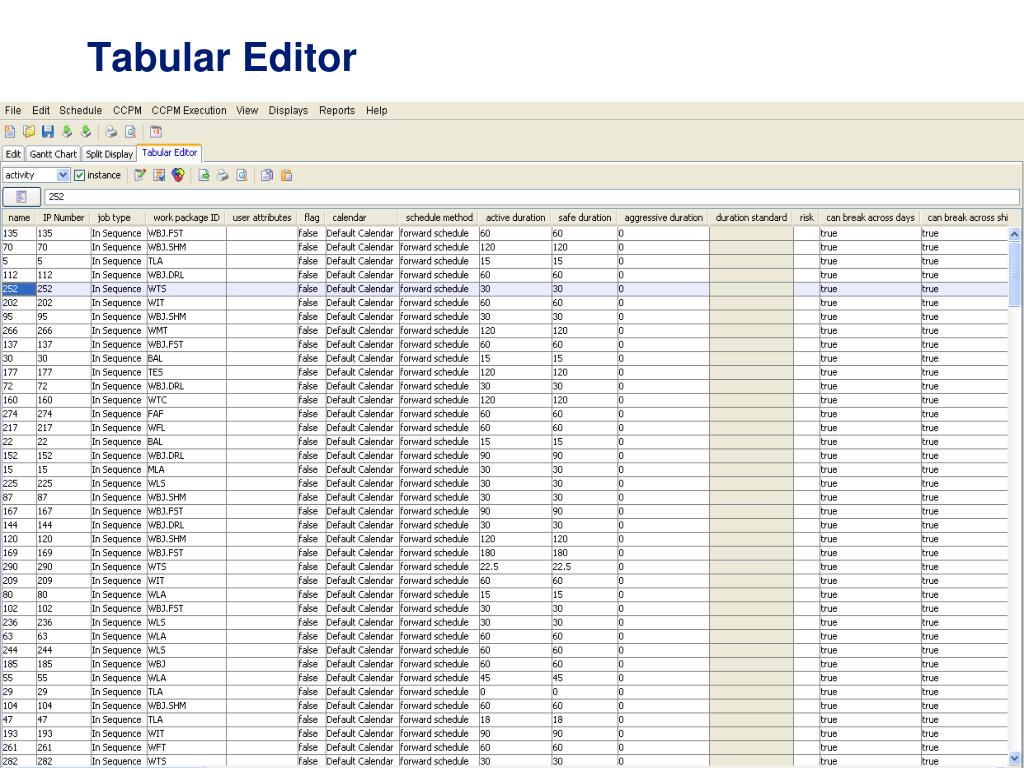
Task: Select name cell 252 in the highlighted row
Action: click(x=19, y=289)
